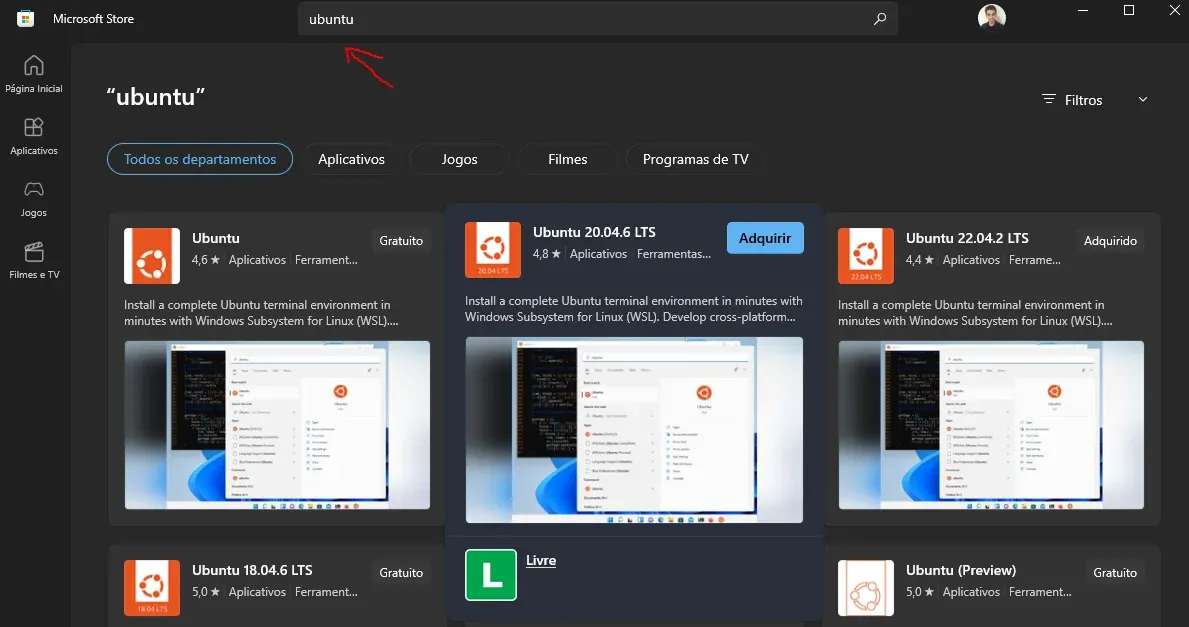This screenshot has width=1189, height=627.
Task: Click the 4,8 star rating text
Action: (x=547, y=254)
